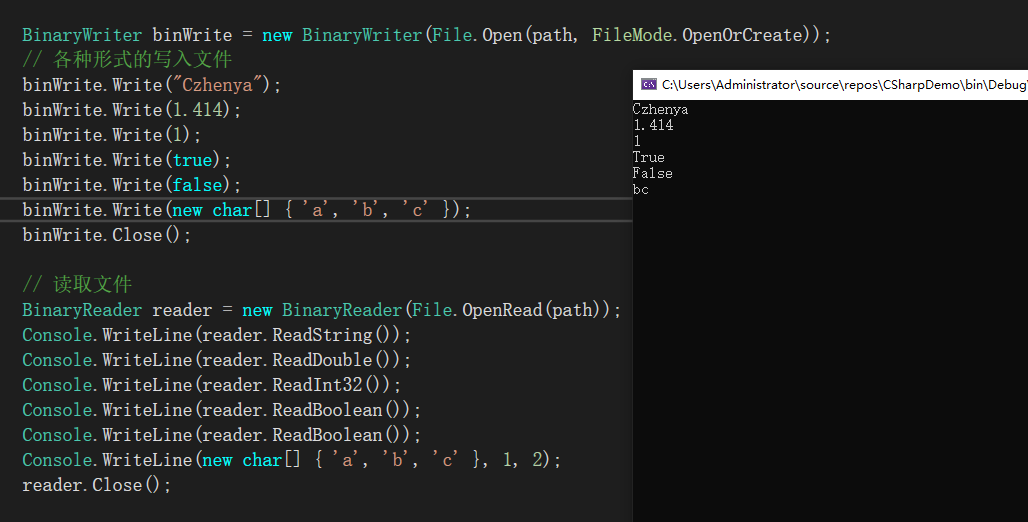This screenshot has width=1028, height=522.
Task: Click the 'False' output line in console
Action: pos(652,173)
